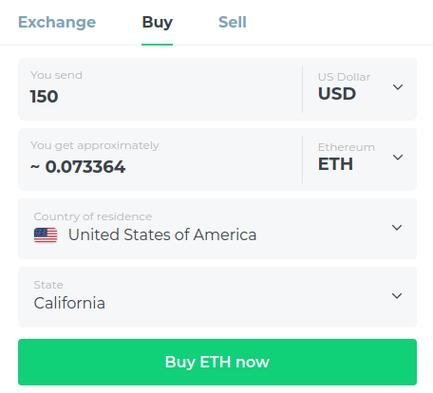The width and height of the screenshot is (433, 393).
Task: Expand the State dropdown chevron
Action: (397, 296)
